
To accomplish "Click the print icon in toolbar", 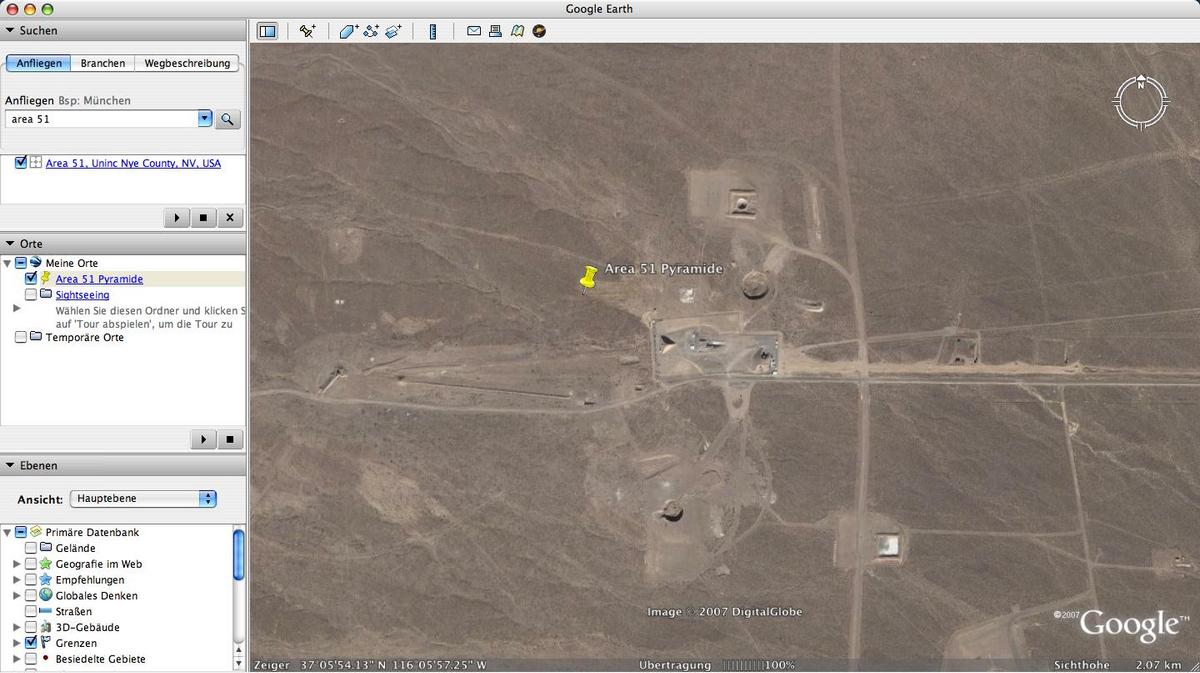I will point(495,31).
